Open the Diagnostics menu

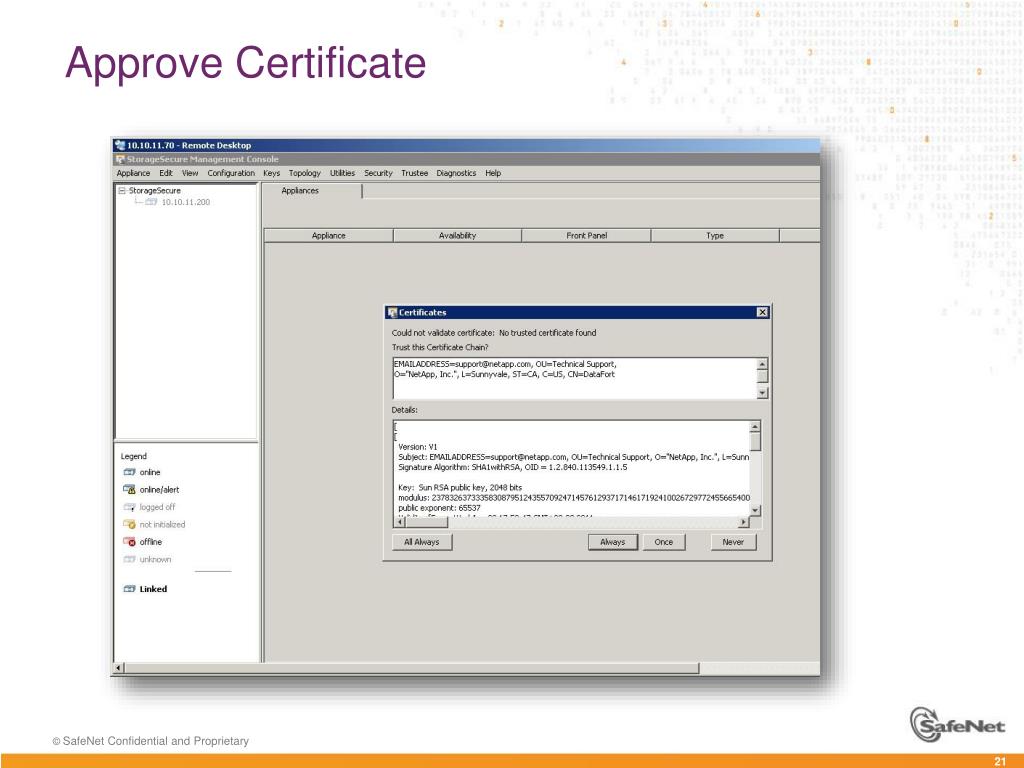[456, 173]
